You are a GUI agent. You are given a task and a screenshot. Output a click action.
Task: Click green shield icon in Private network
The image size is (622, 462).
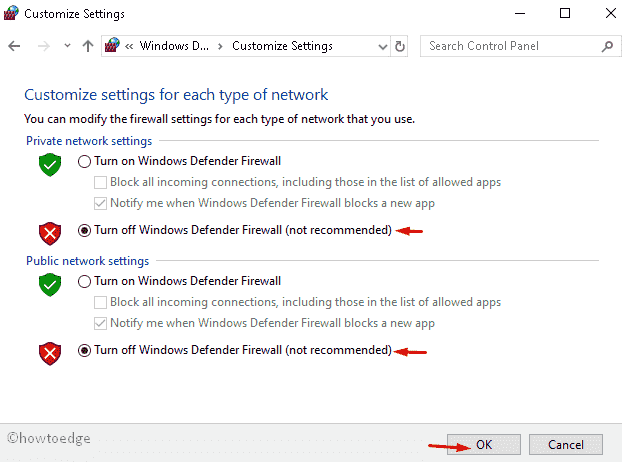point(50,165)
